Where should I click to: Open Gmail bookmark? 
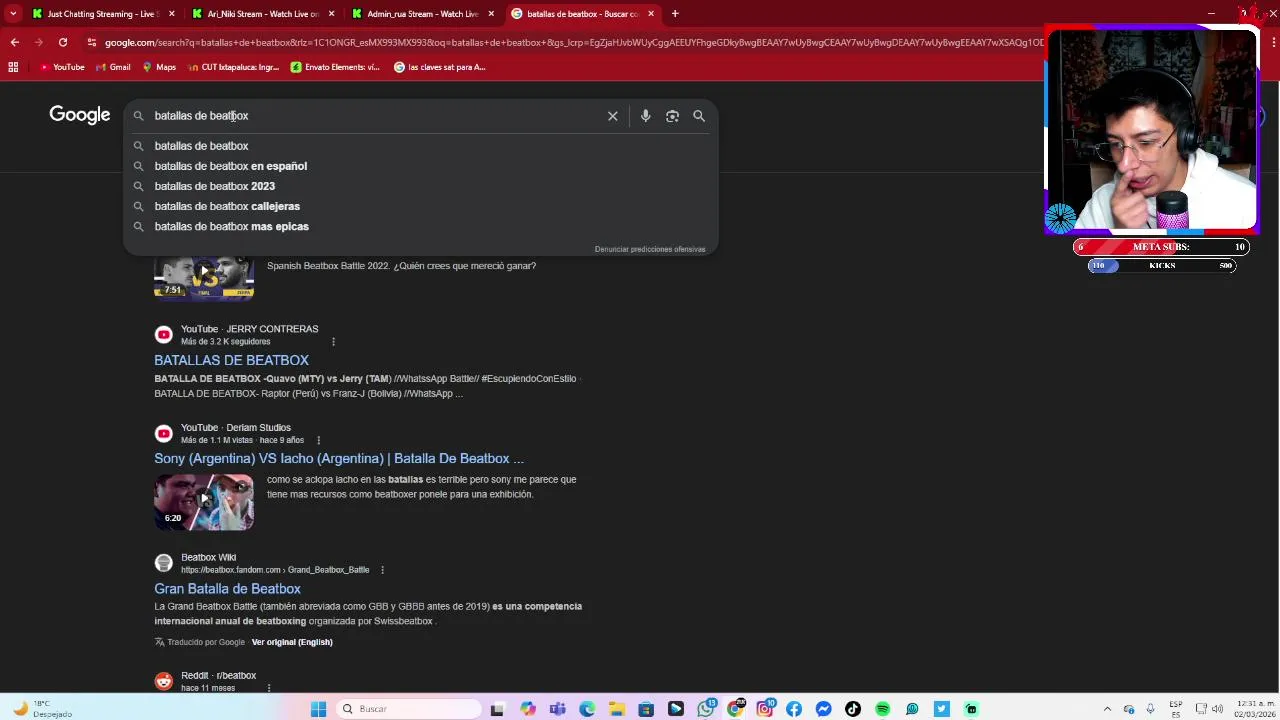(113, 67)
